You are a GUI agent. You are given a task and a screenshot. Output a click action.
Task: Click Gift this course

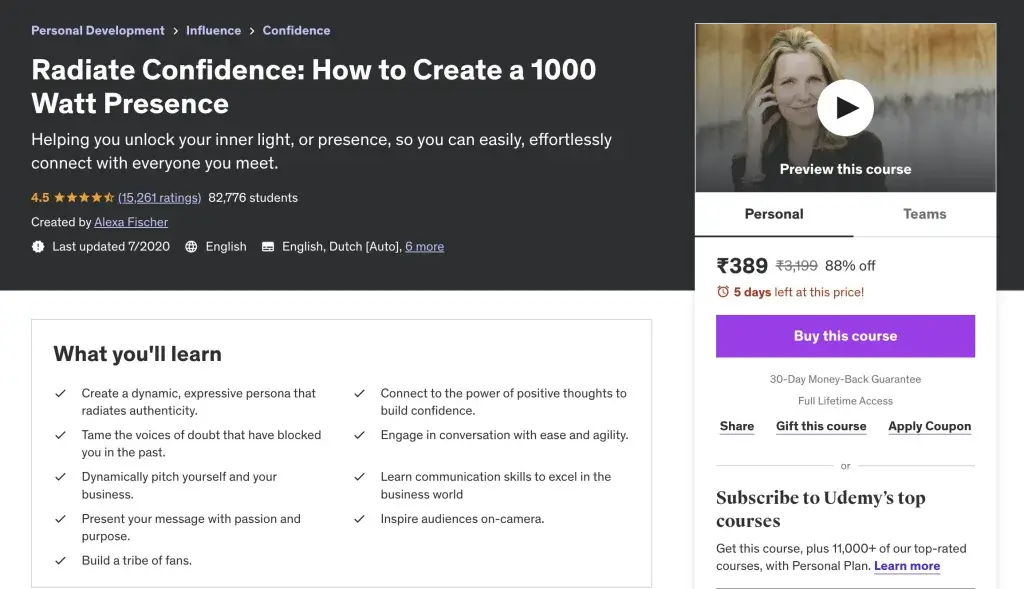click(821, 426)
